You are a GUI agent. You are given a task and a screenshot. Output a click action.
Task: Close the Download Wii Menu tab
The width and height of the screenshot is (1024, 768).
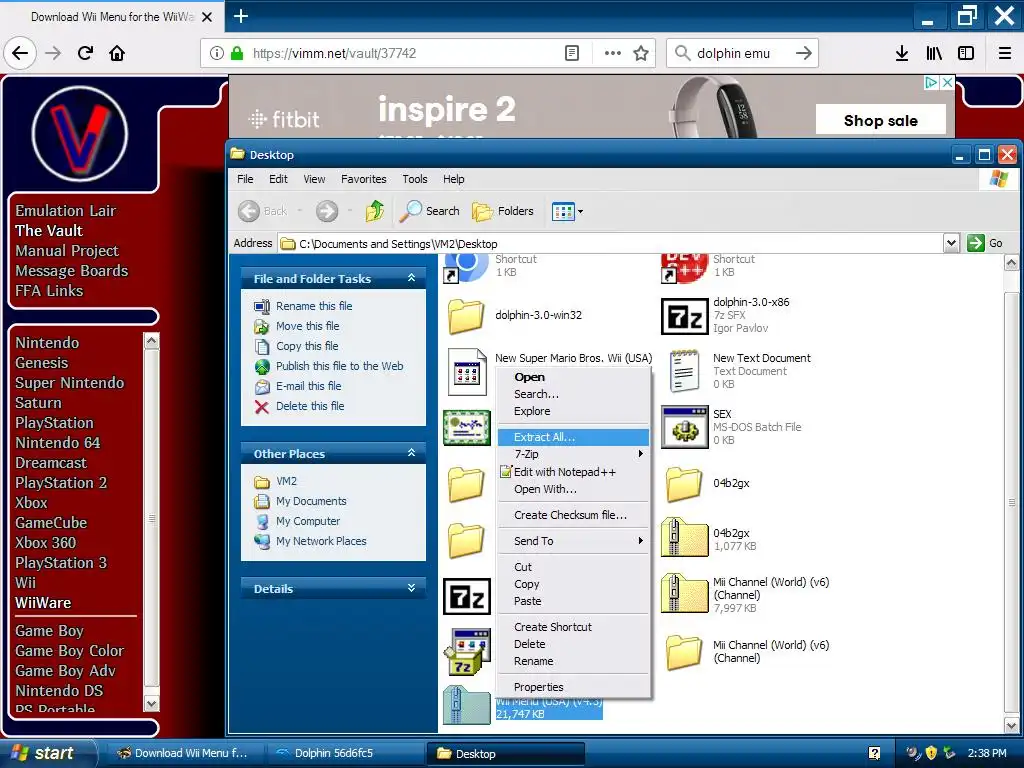pos(207,17)
